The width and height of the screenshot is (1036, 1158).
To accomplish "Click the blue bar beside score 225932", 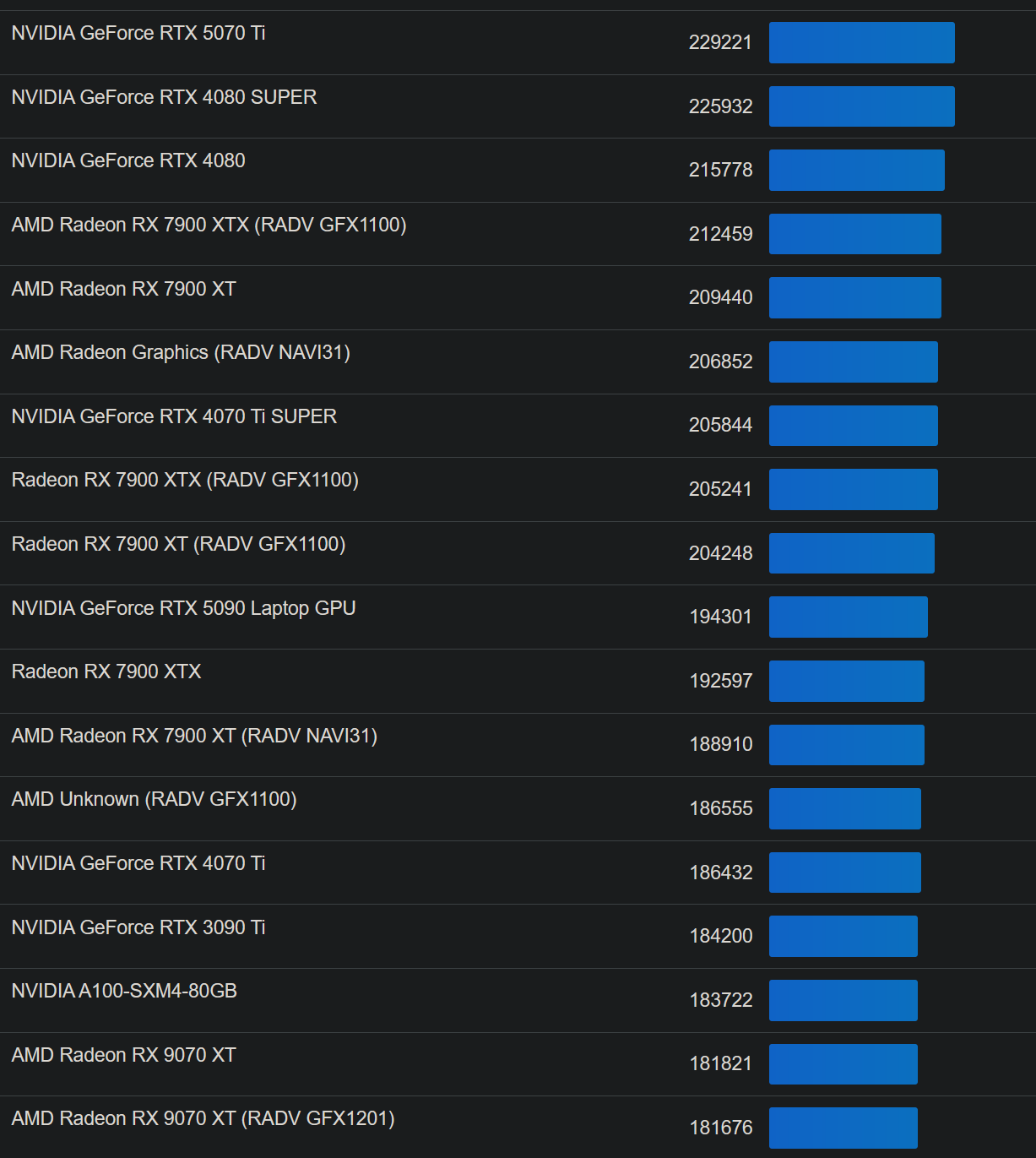I will pos(862,106).
